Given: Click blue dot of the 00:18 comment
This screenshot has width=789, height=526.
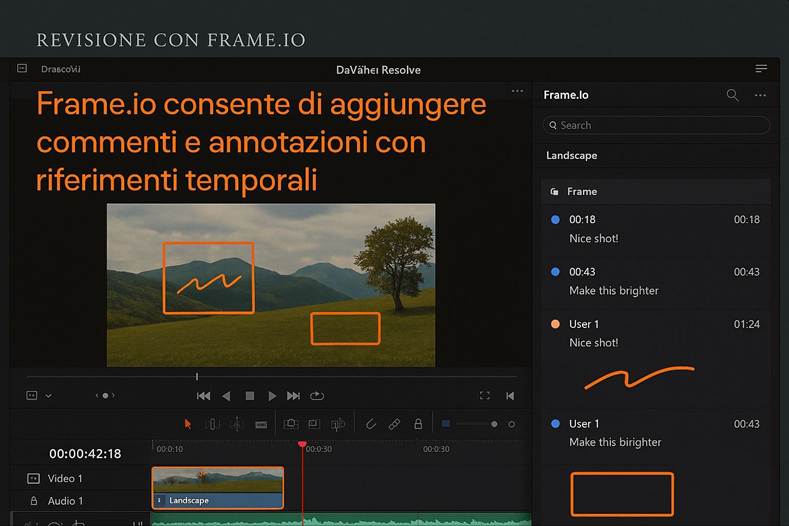Looking at the screenshot, I should (556, 219).
